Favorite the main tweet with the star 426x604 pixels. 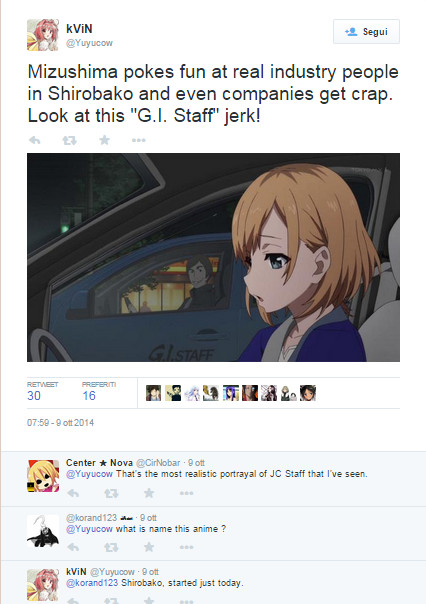tap(104, 140)
